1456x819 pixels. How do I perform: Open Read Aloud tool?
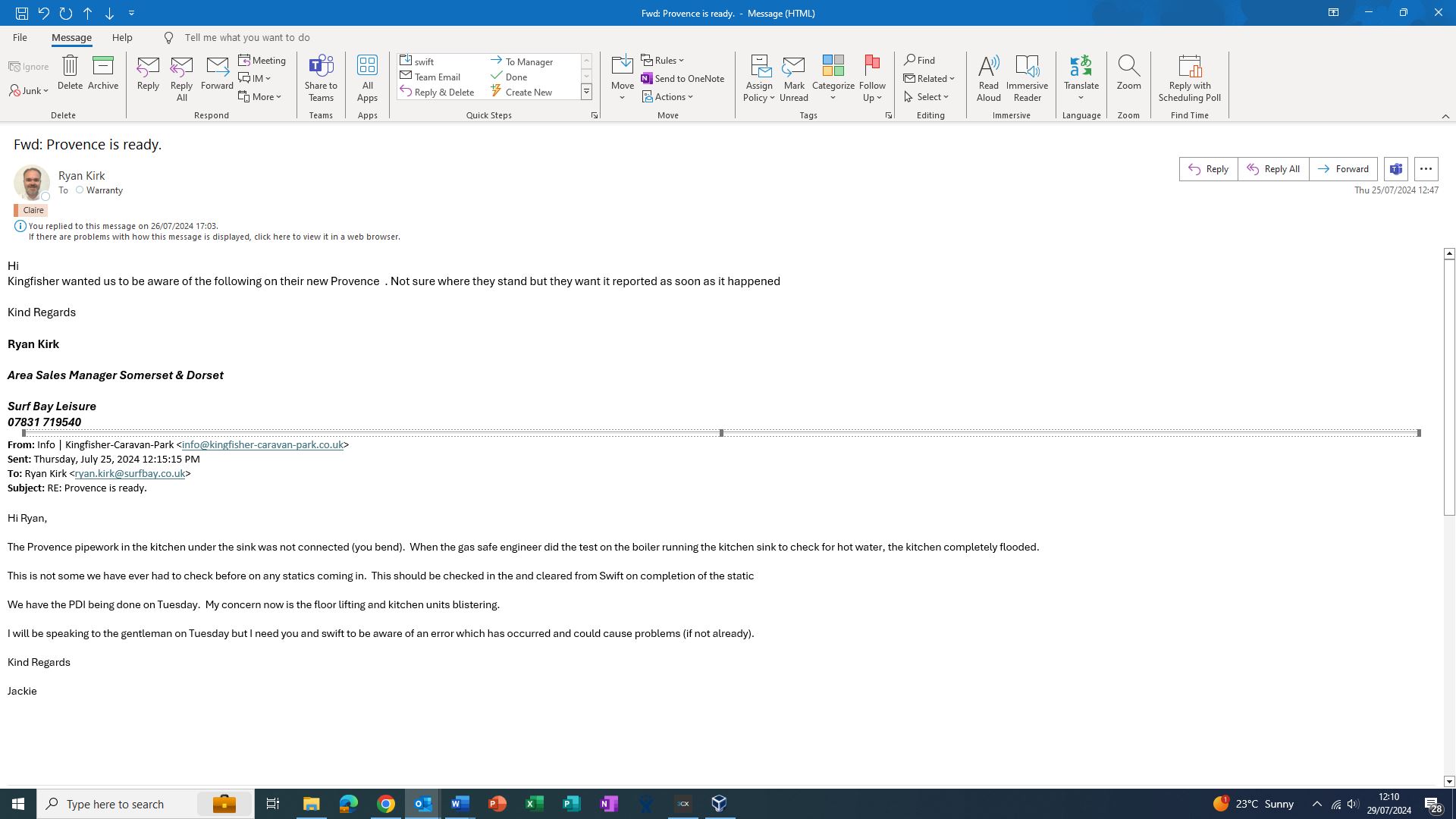click(988, 77)
